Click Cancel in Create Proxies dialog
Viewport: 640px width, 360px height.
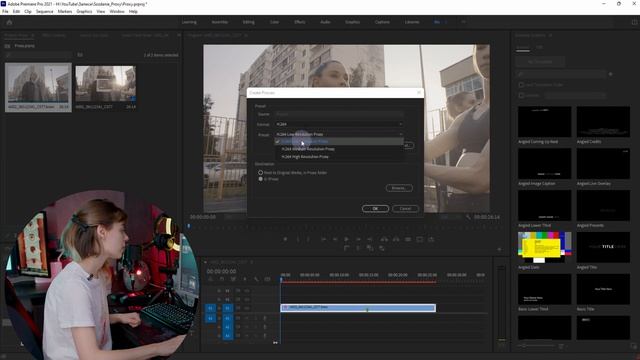click(405, 209)
